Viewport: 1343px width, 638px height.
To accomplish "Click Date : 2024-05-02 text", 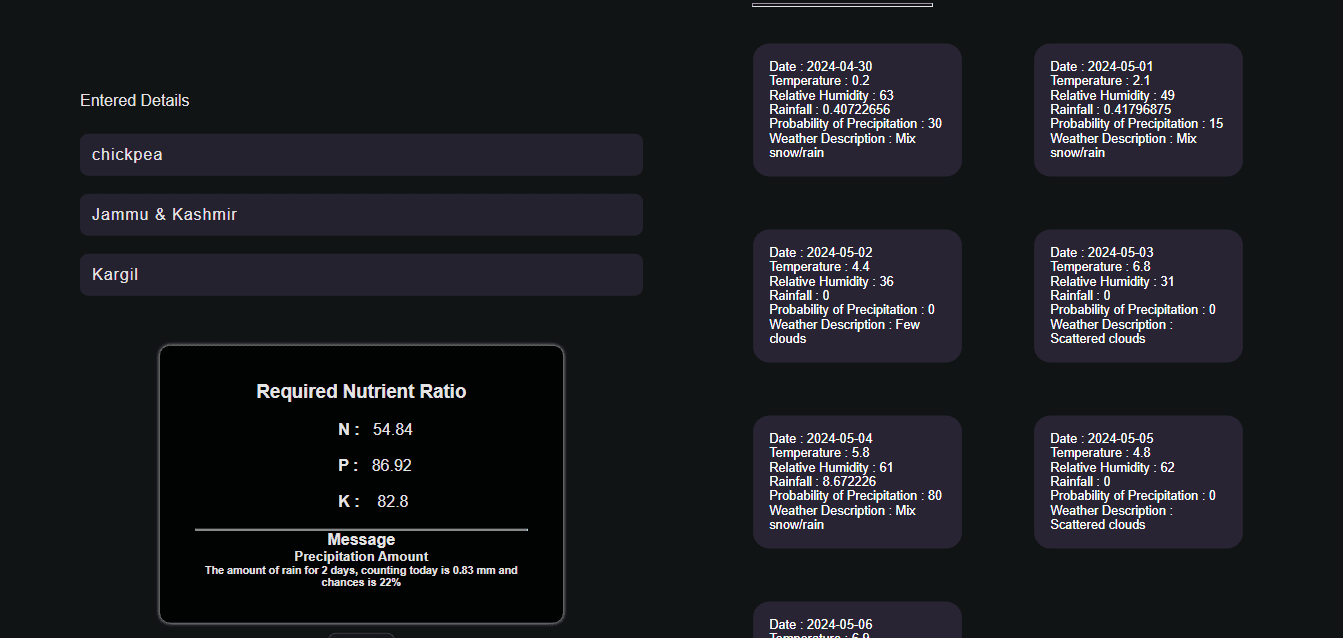I will coord(820,253).
